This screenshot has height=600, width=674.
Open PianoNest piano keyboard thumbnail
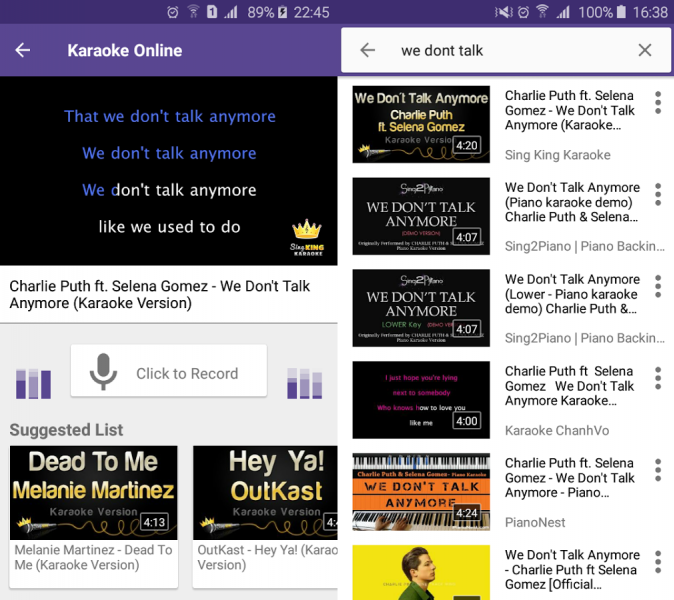tap(421, 492)
